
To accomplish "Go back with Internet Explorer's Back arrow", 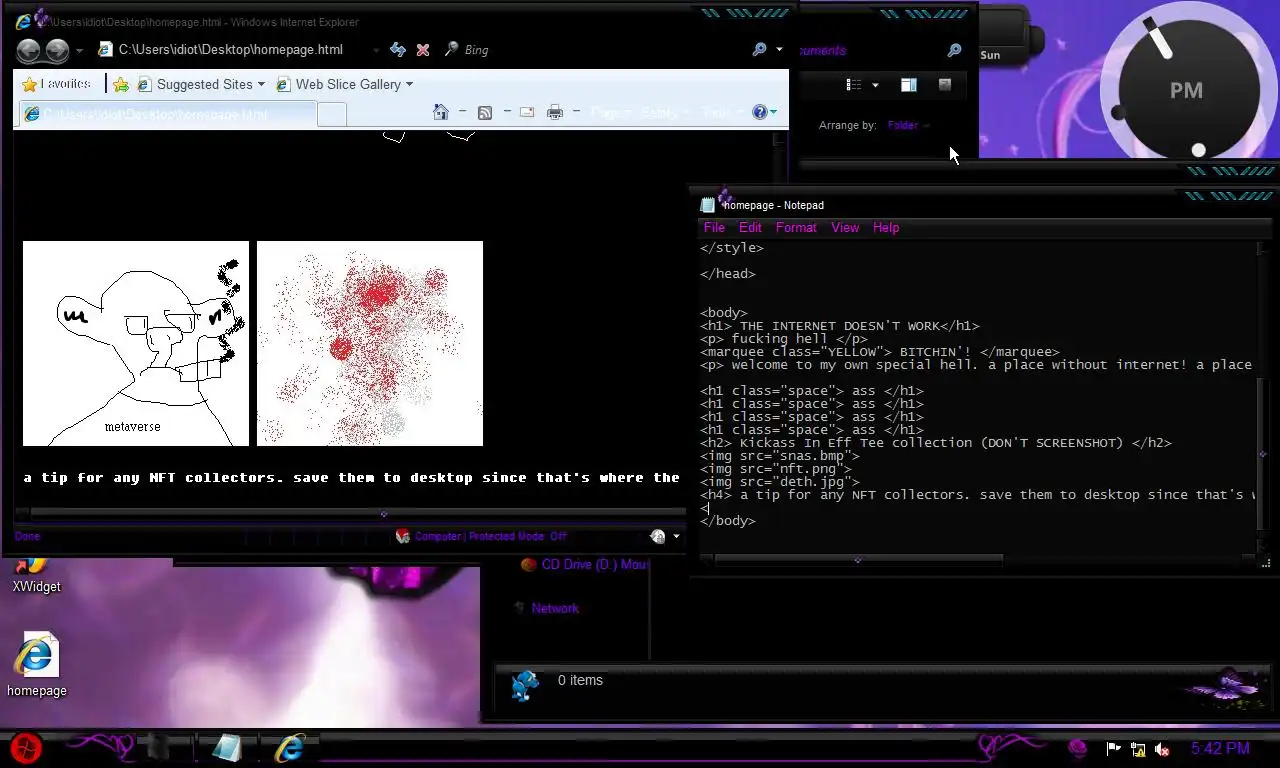I will pyautogui.click(x=28, y=50).
